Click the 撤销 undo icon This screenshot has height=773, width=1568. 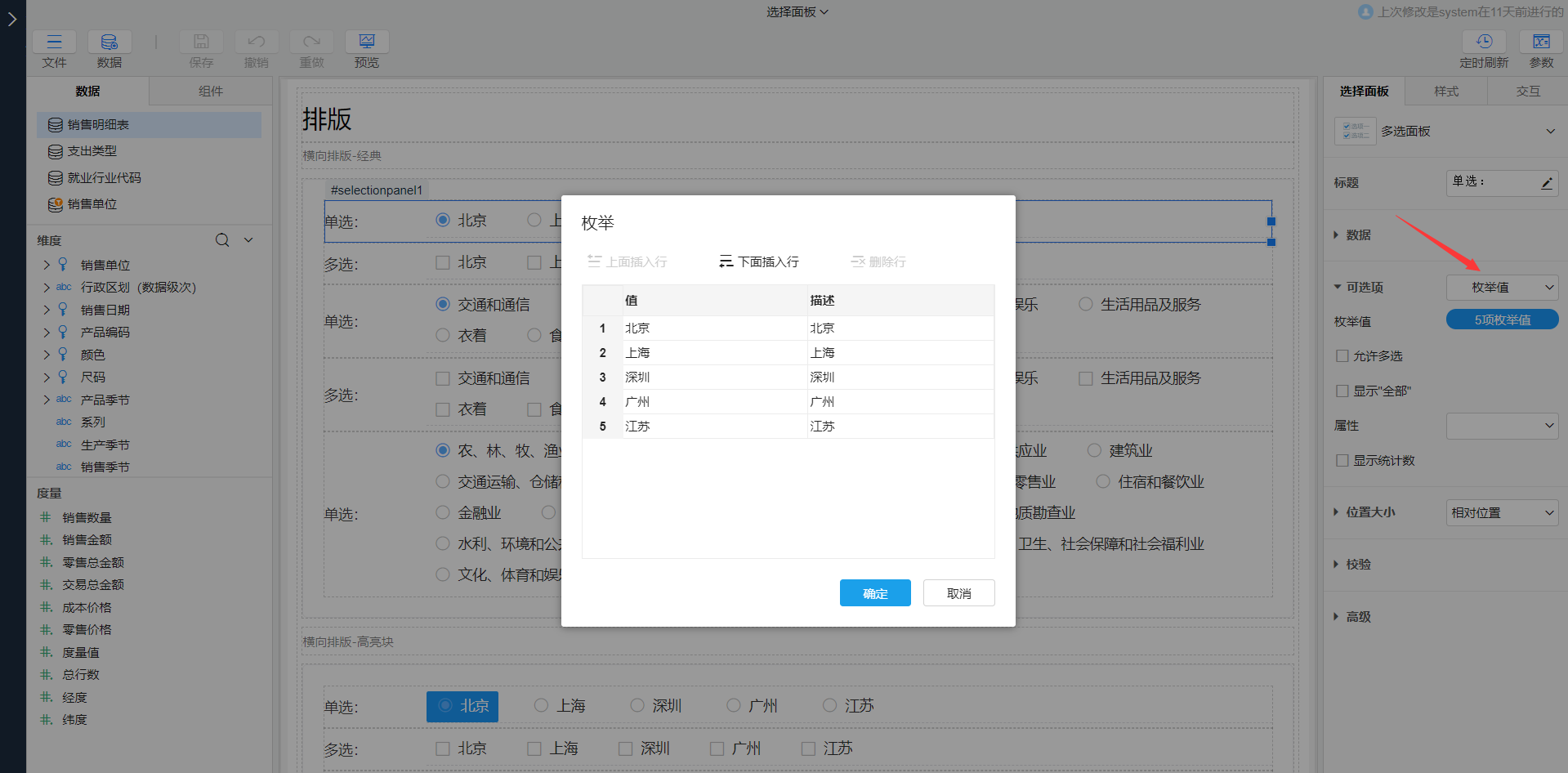point(256,42)
